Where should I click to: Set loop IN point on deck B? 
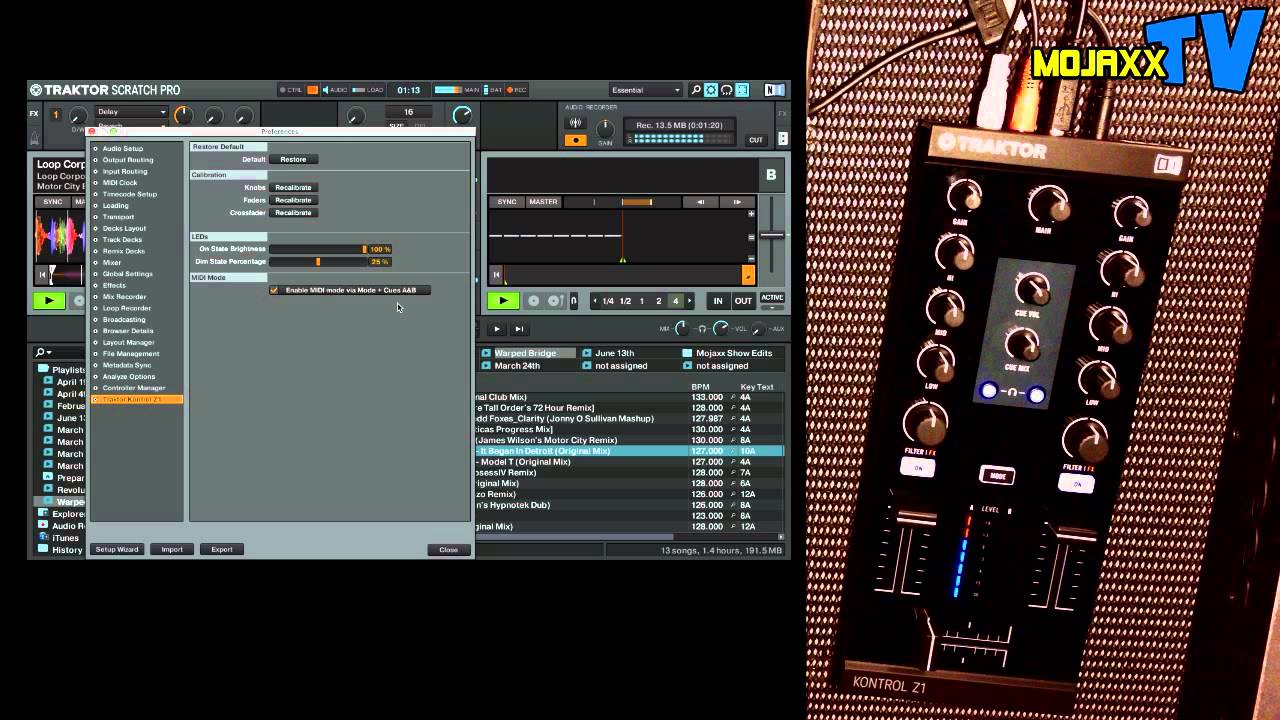click(717, 301)
